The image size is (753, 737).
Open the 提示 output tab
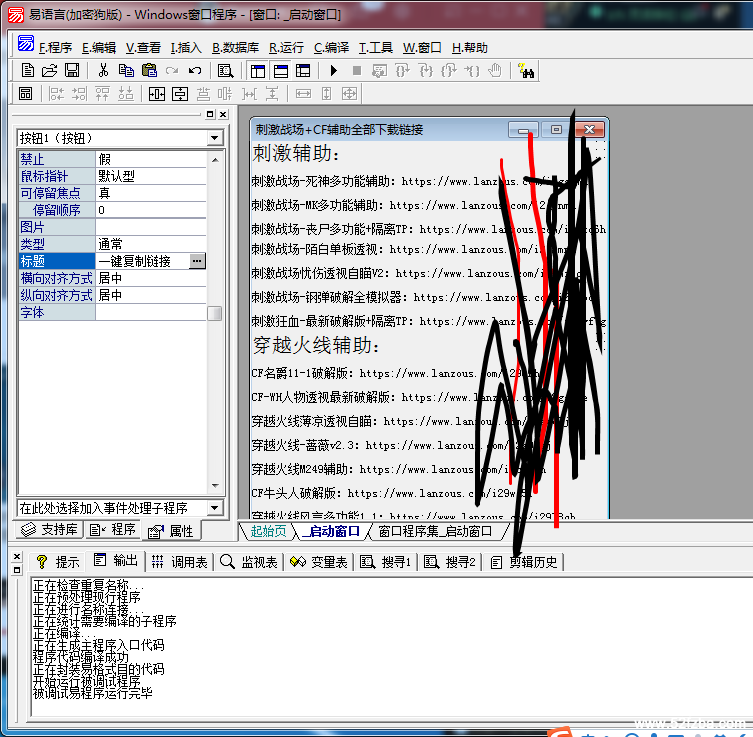[57, 561]
